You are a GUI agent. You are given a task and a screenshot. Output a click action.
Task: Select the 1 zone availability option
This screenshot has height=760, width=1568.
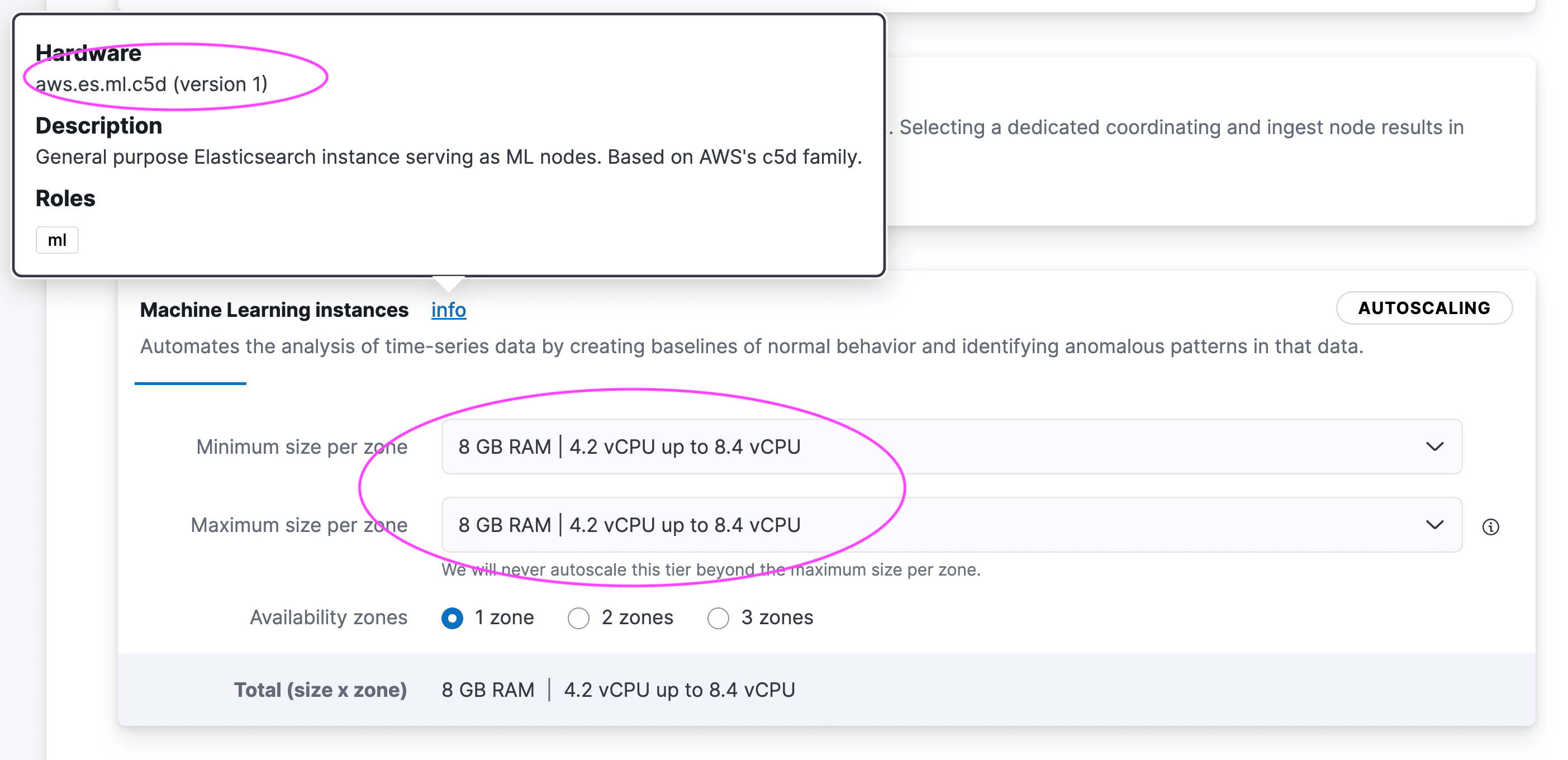(452, 617)
